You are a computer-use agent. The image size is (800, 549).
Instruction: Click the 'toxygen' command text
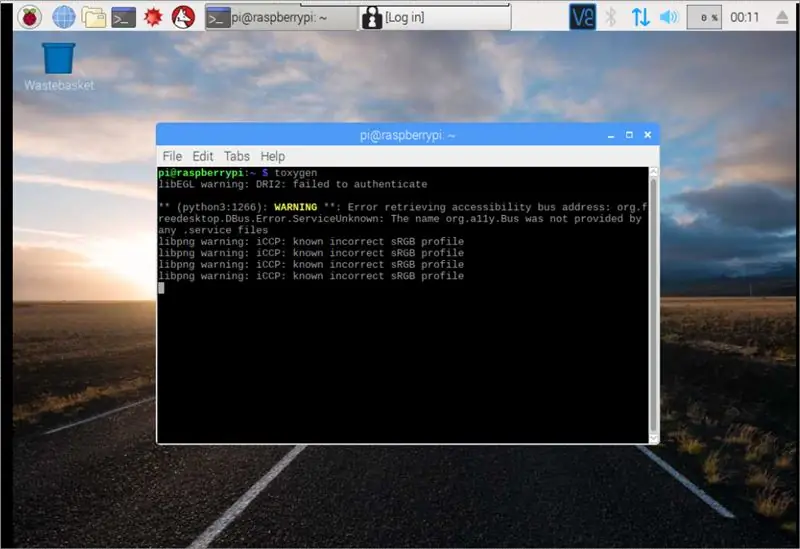coord(295,173)
